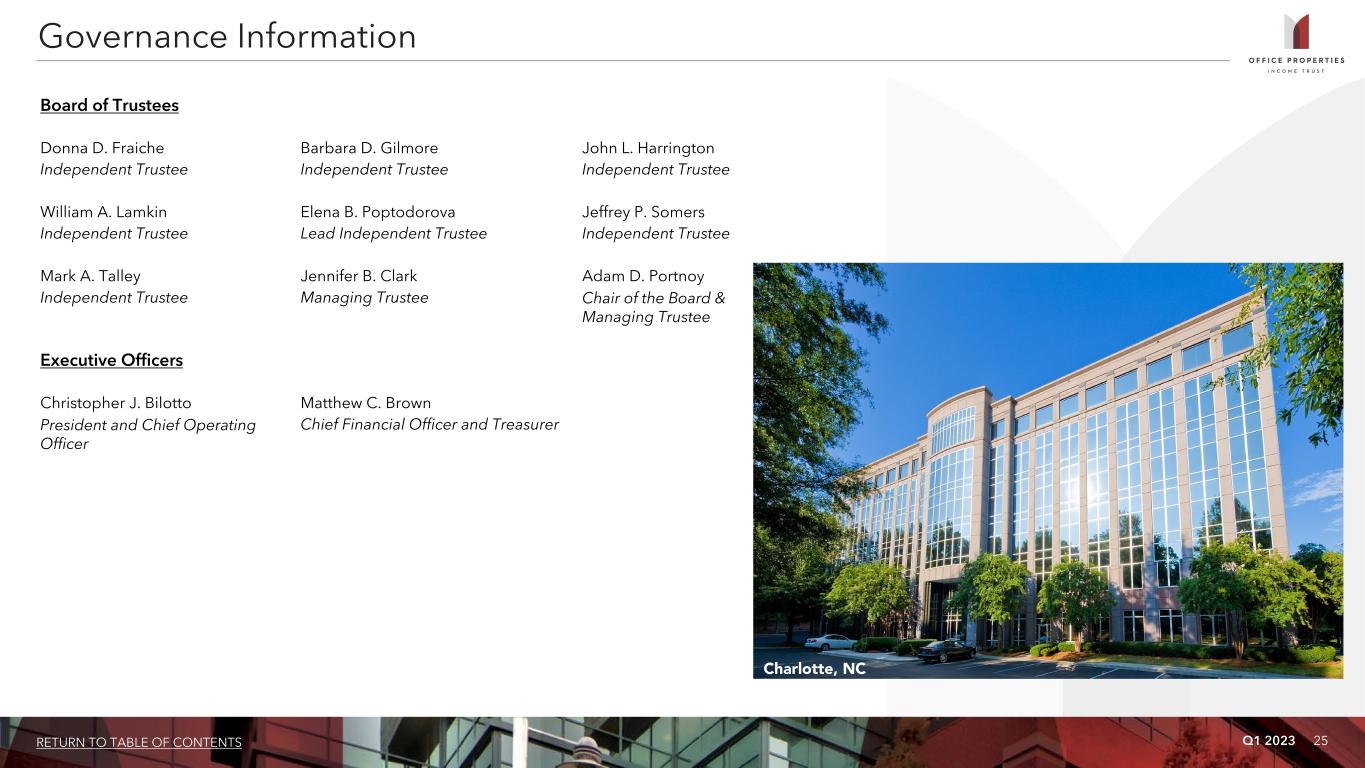The width and height of the screenshot is (1365, 768).
Task: Open the Charlotte office building photo
Action: [x=1048, y=470]
